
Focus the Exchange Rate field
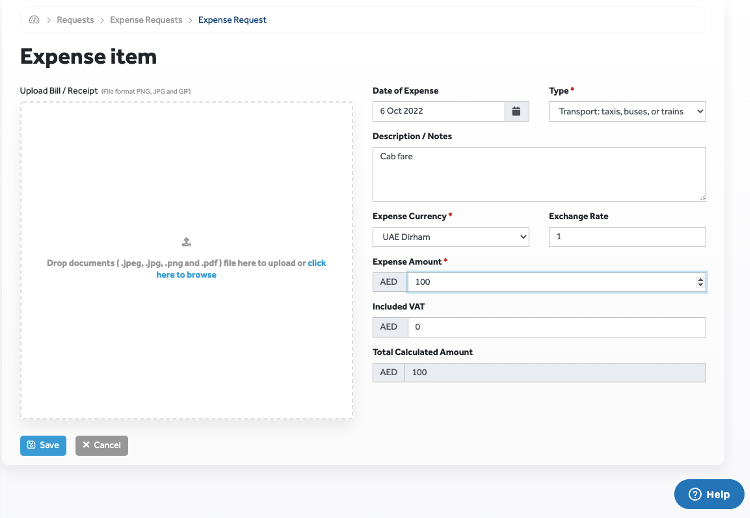(x=627, y=237)
